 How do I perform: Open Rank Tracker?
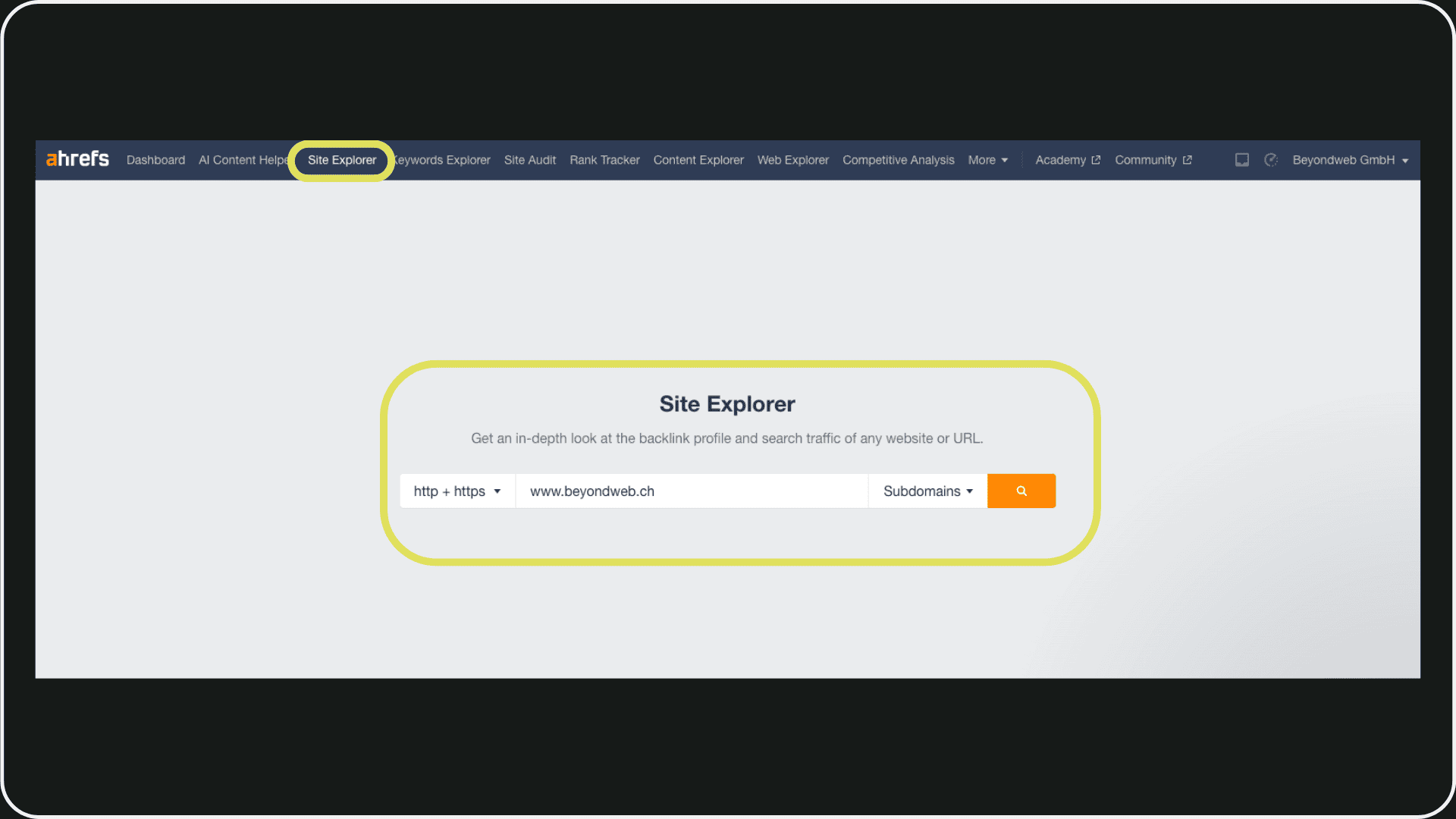click(604, 160)
